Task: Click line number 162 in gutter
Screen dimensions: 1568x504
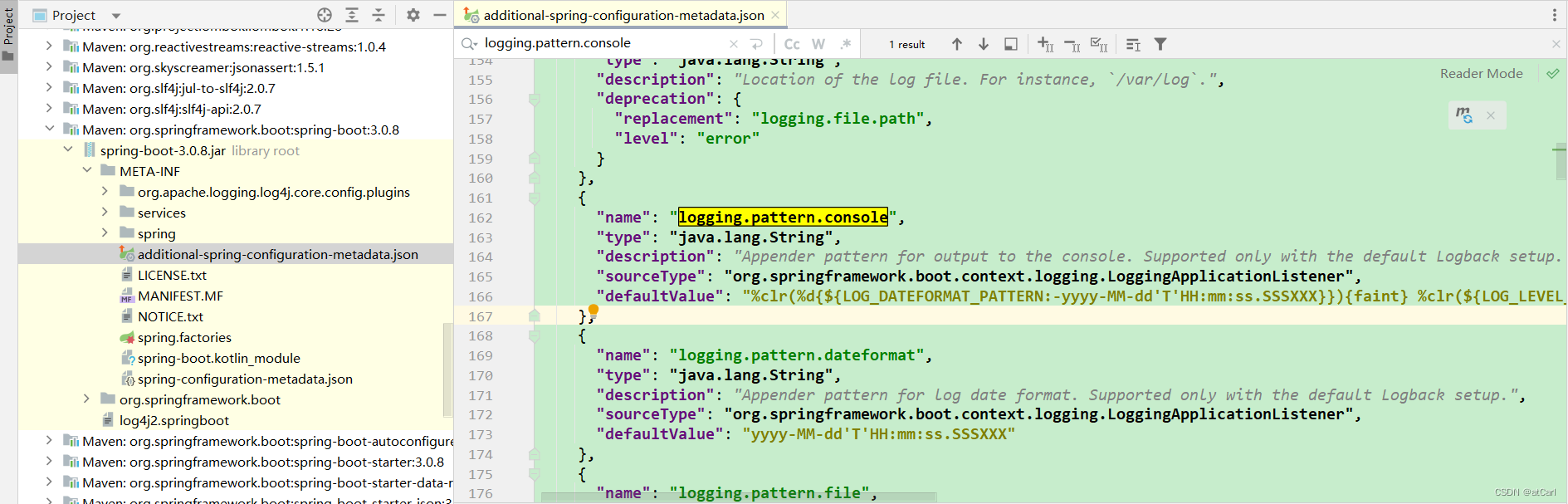Action: [x=481, y=218]
